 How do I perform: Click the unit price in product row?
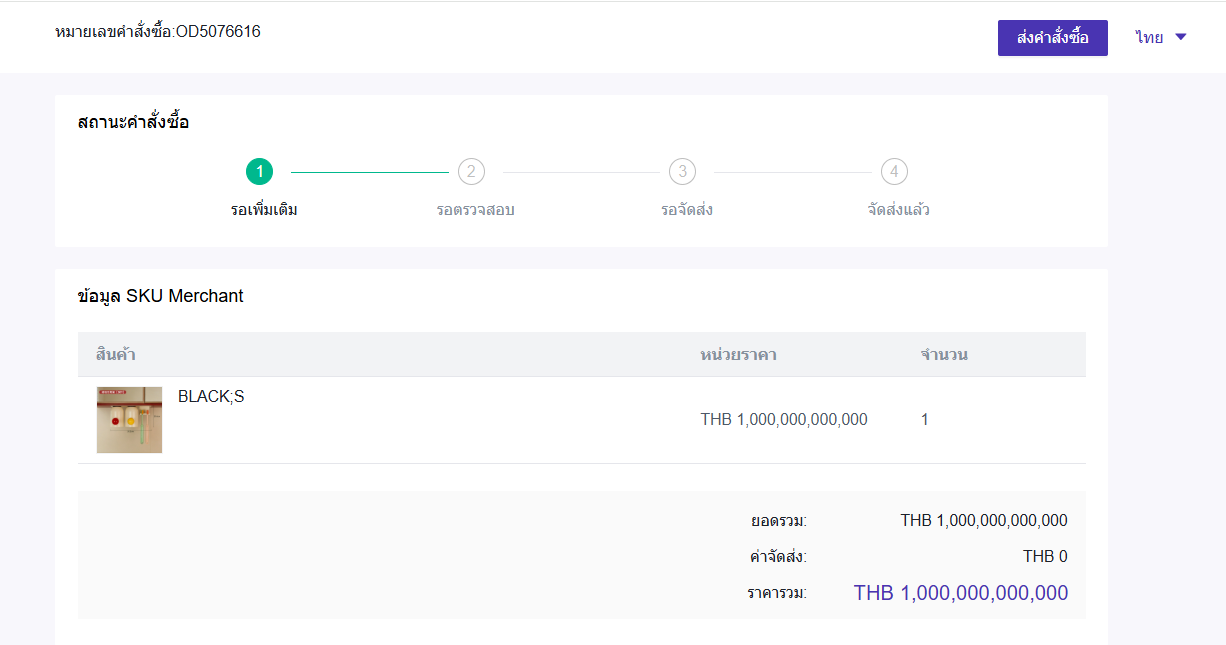(783, 420)
